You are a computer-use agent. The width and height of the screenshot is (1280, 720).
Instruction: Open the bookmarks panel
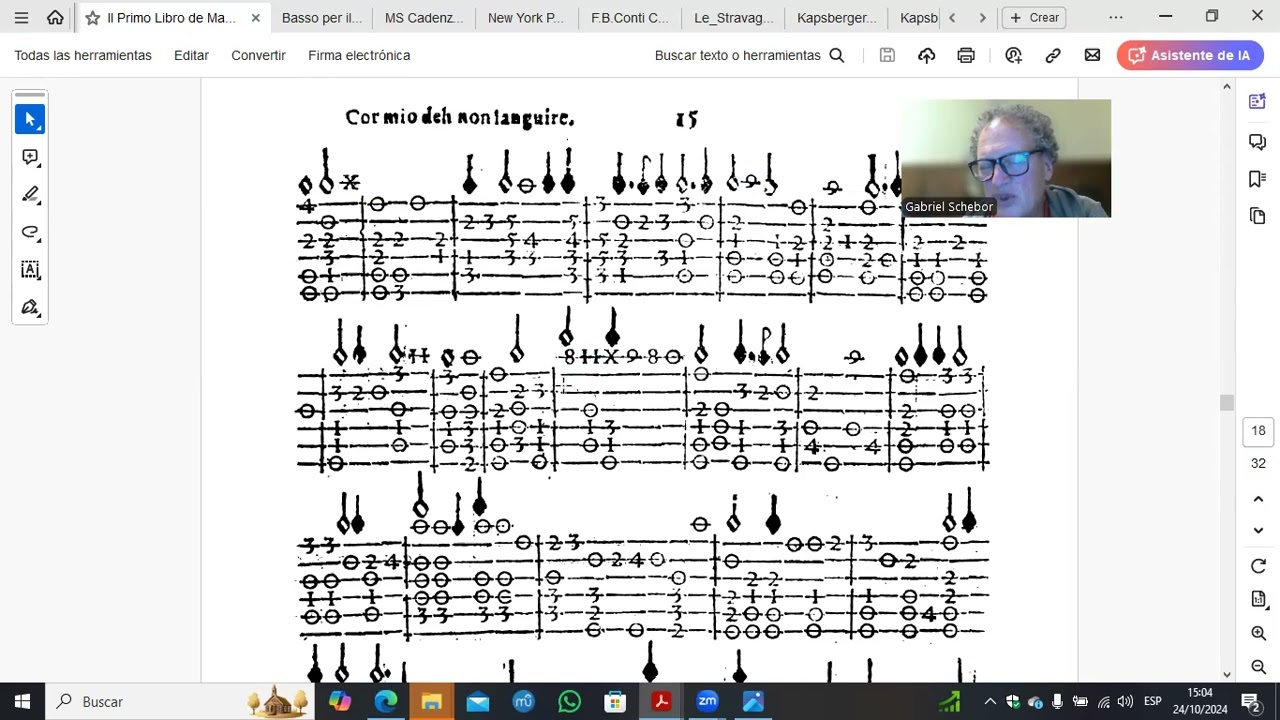1258,178
